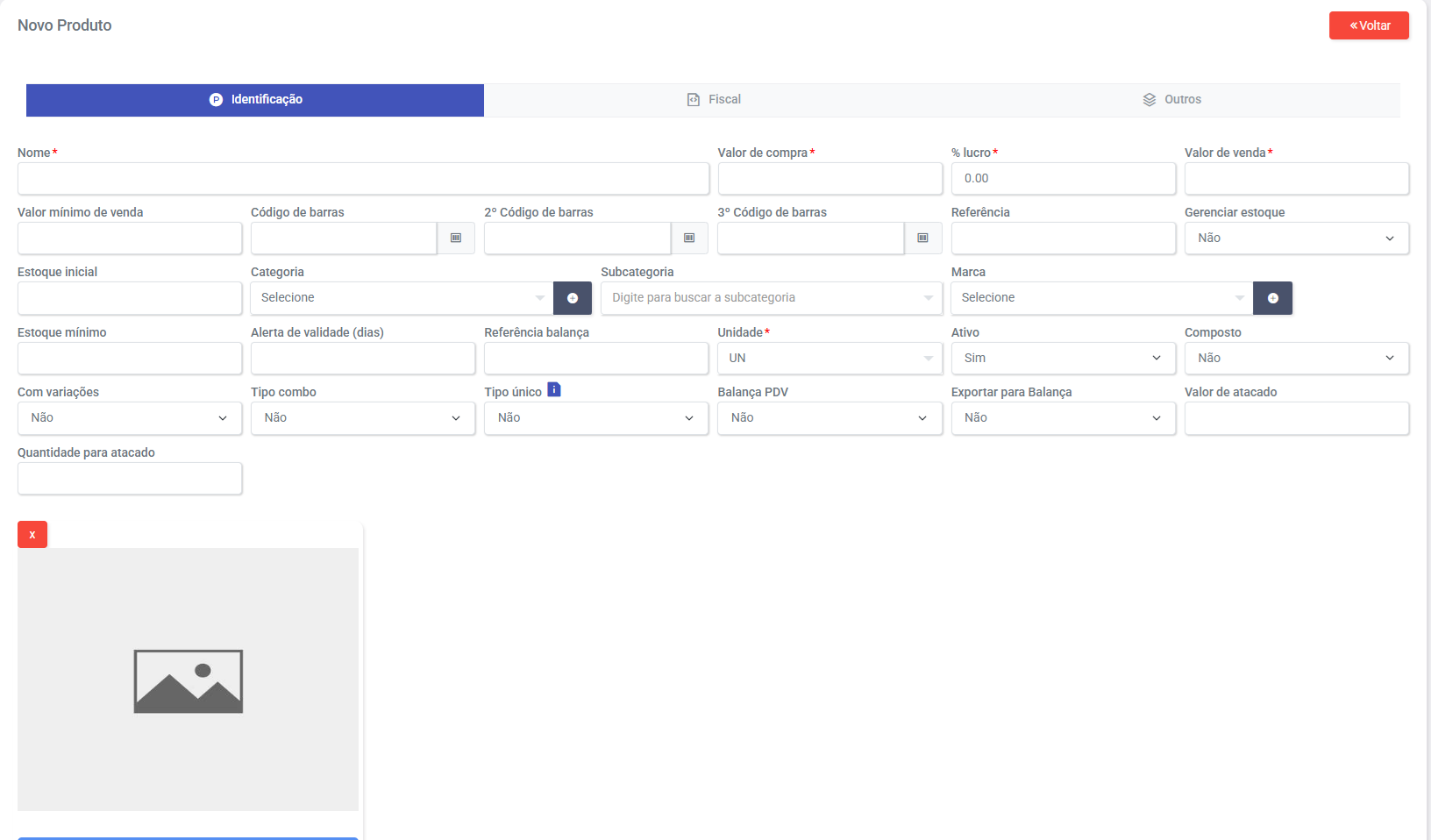
Task: Open the Composto dropdown
Action: point(1296,358)
